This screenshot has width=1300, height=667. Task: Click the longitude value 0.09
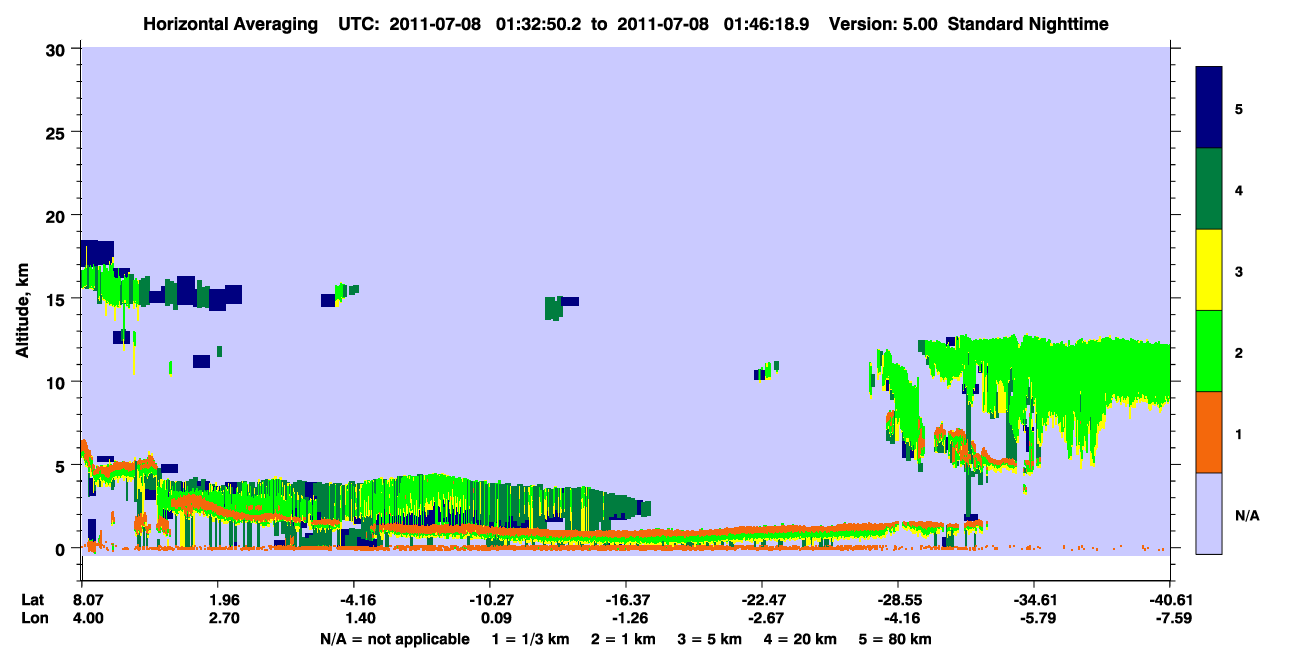(x=491, y=619)
